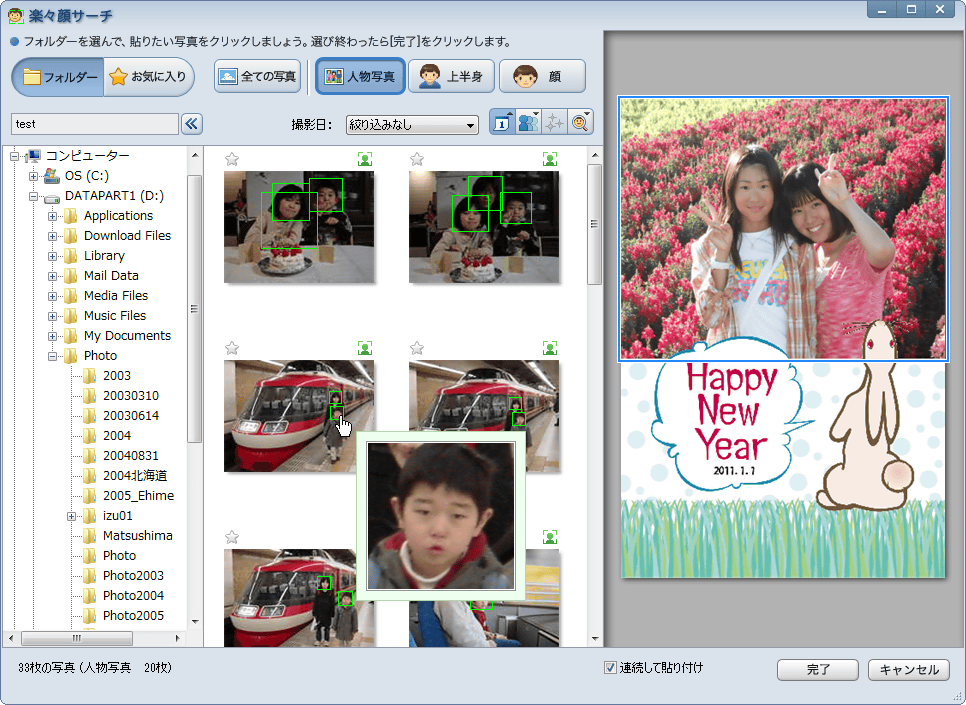Star the first birthday cake photo as favorite
The width and height of the screenshot is (966, 705).
coord(232,159)
